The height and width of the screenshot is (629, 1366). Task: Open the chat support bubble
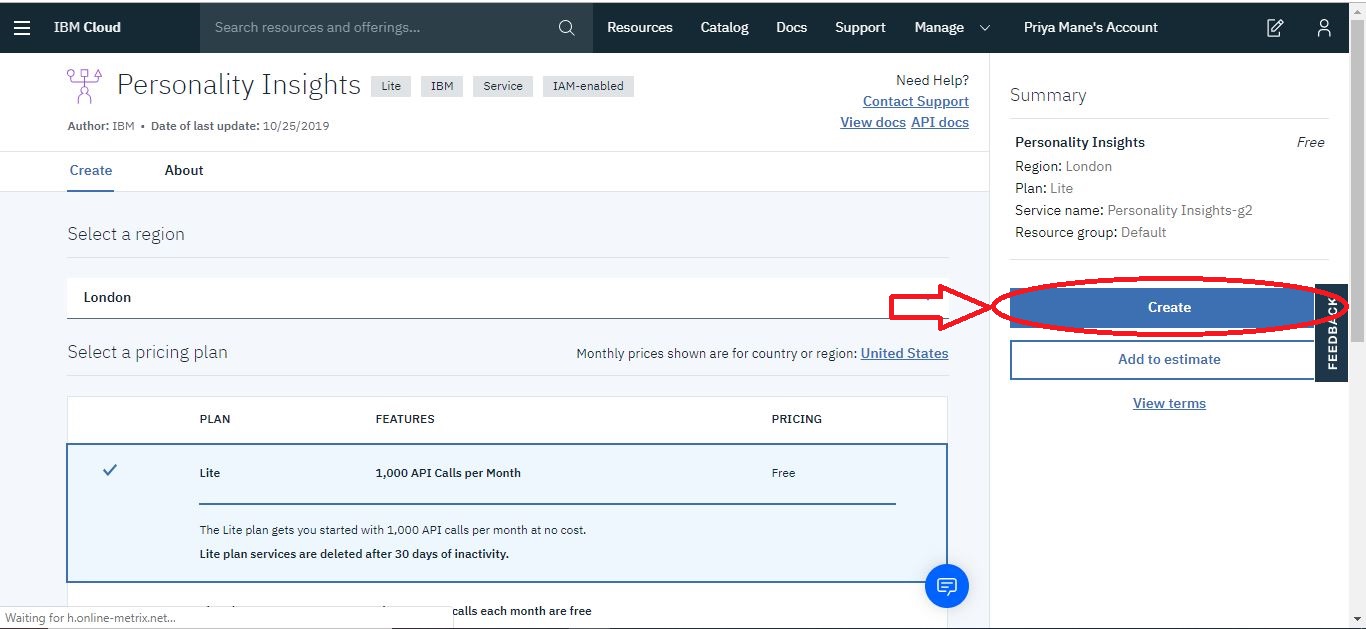947,586
